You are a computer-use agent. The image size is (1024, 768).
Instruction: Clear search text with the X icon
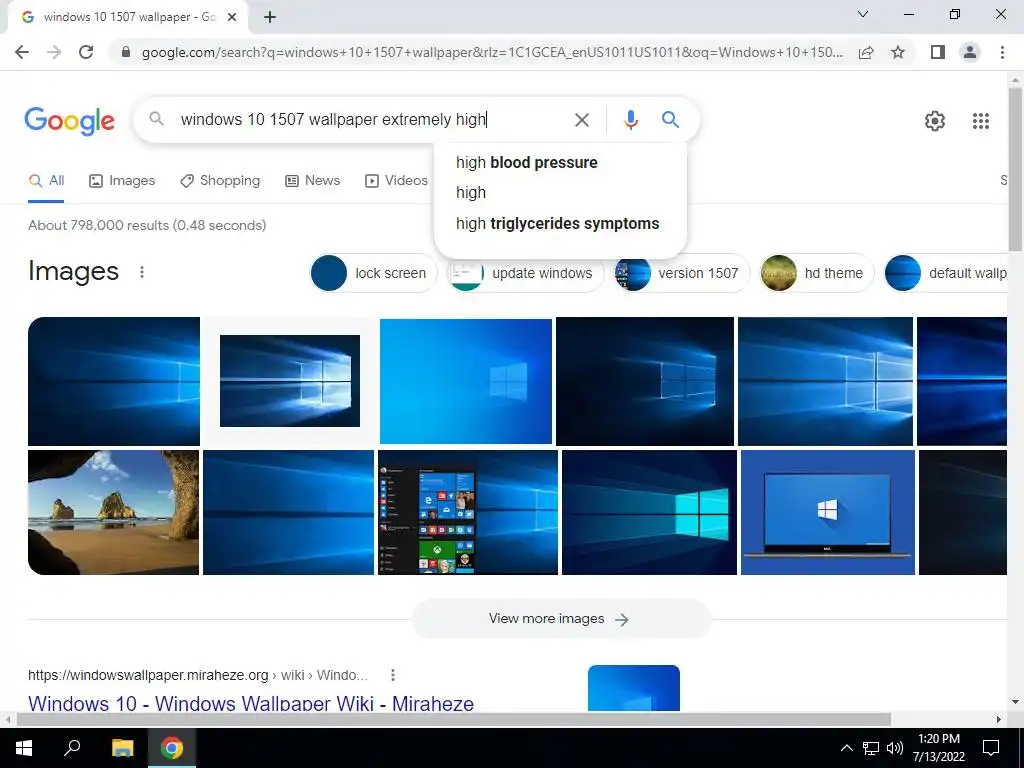click(x=581, y=120)
